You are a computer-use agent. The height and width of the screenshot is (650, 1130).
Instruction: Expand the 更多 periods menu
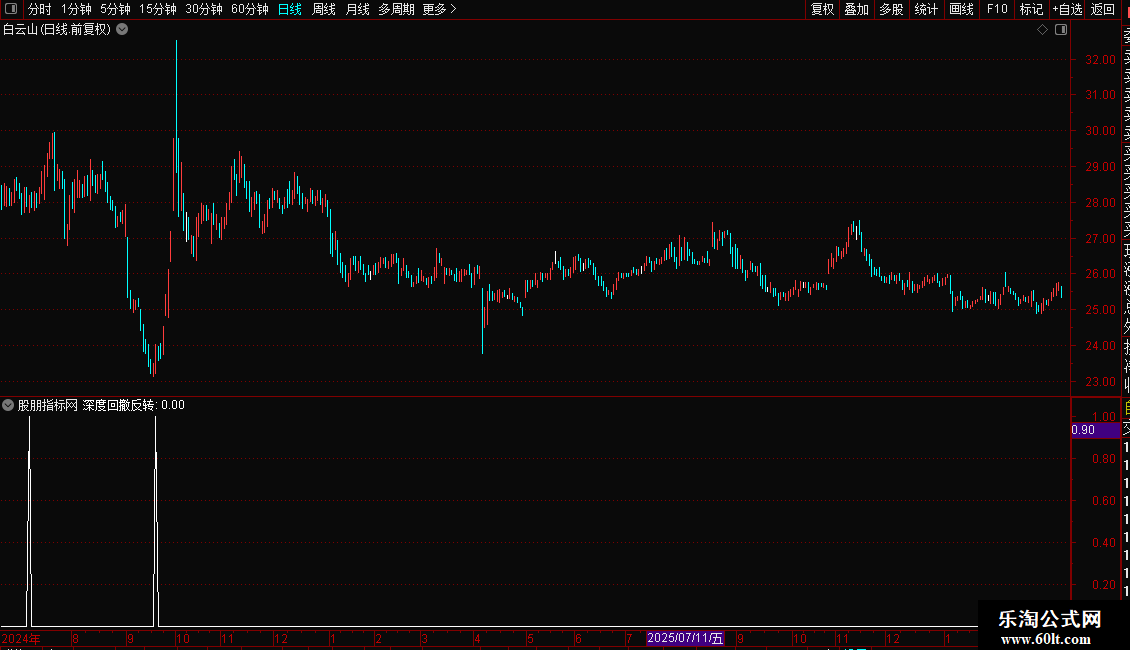coord(439,9)
